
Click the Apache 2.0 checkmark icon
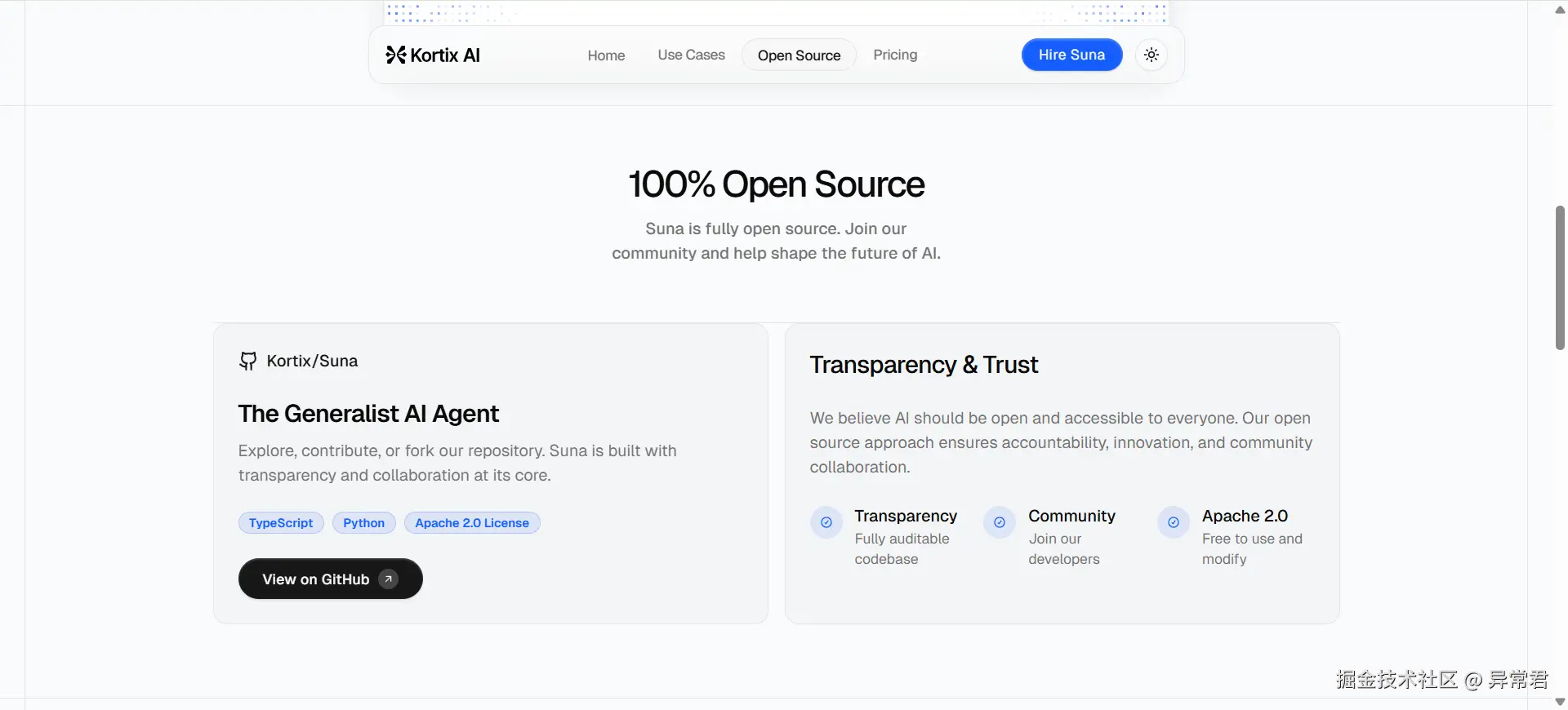coord(1174,522)
